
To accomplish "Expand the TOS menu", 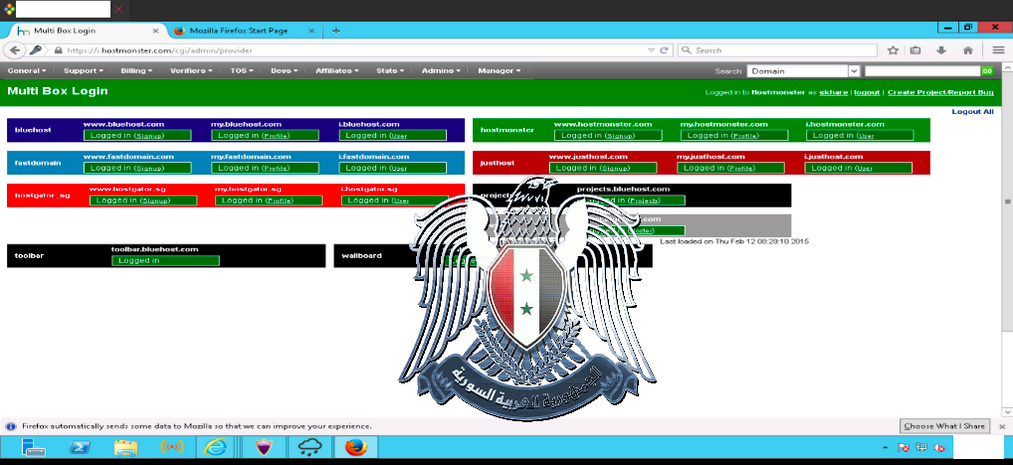I will (242, 71).
